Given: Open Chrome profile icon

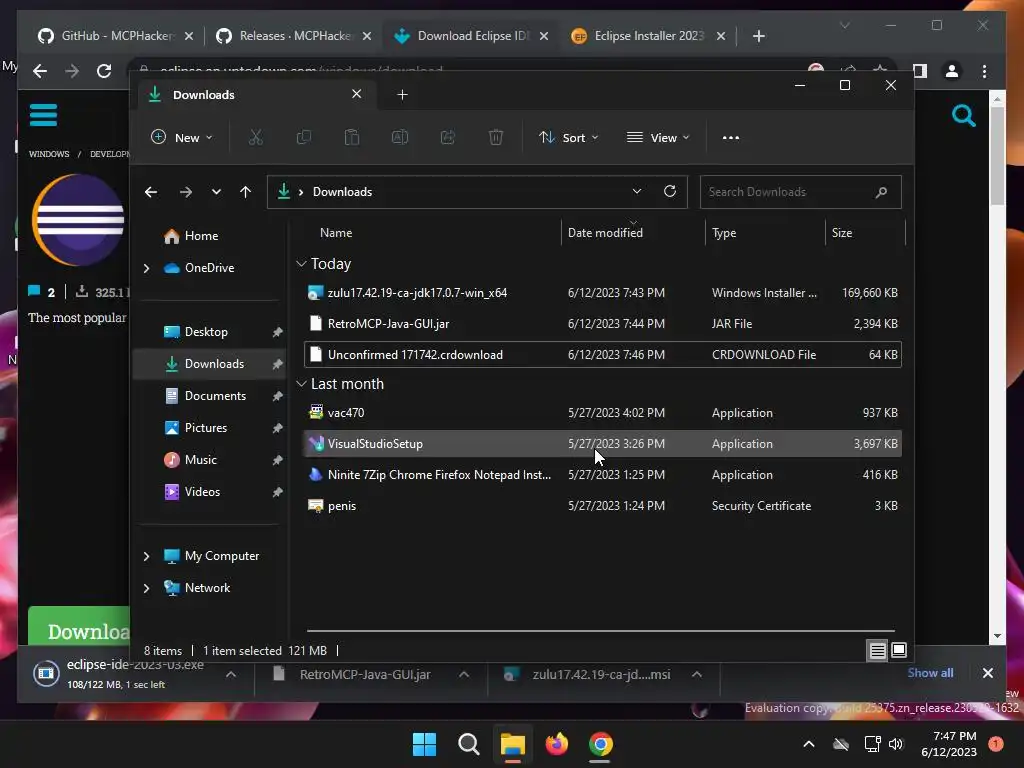Looking at the screenshot, I should [x=952, y=71].
